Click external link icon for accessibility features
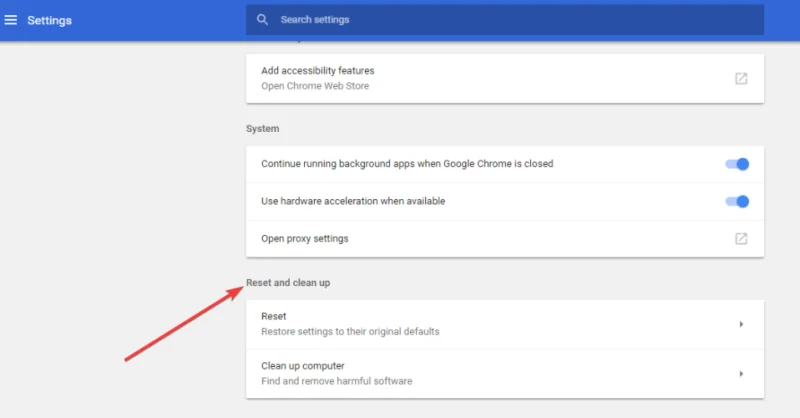The width and height of the screenshot is (800, 418). [x=741, y=78]
